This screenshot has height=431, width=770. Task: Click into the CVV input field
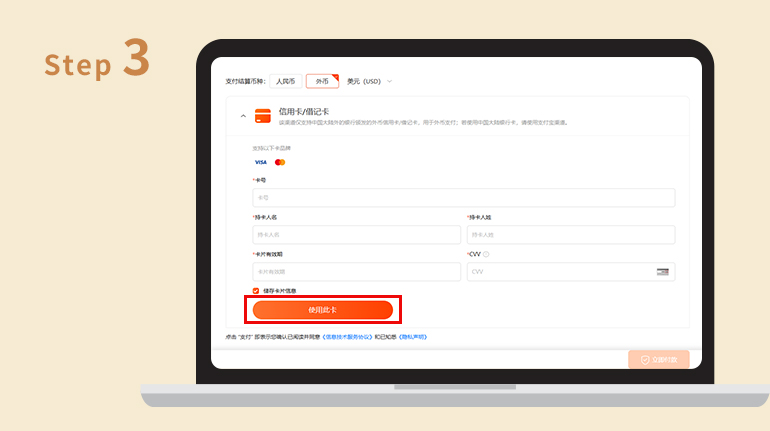[x=555, y=272]
